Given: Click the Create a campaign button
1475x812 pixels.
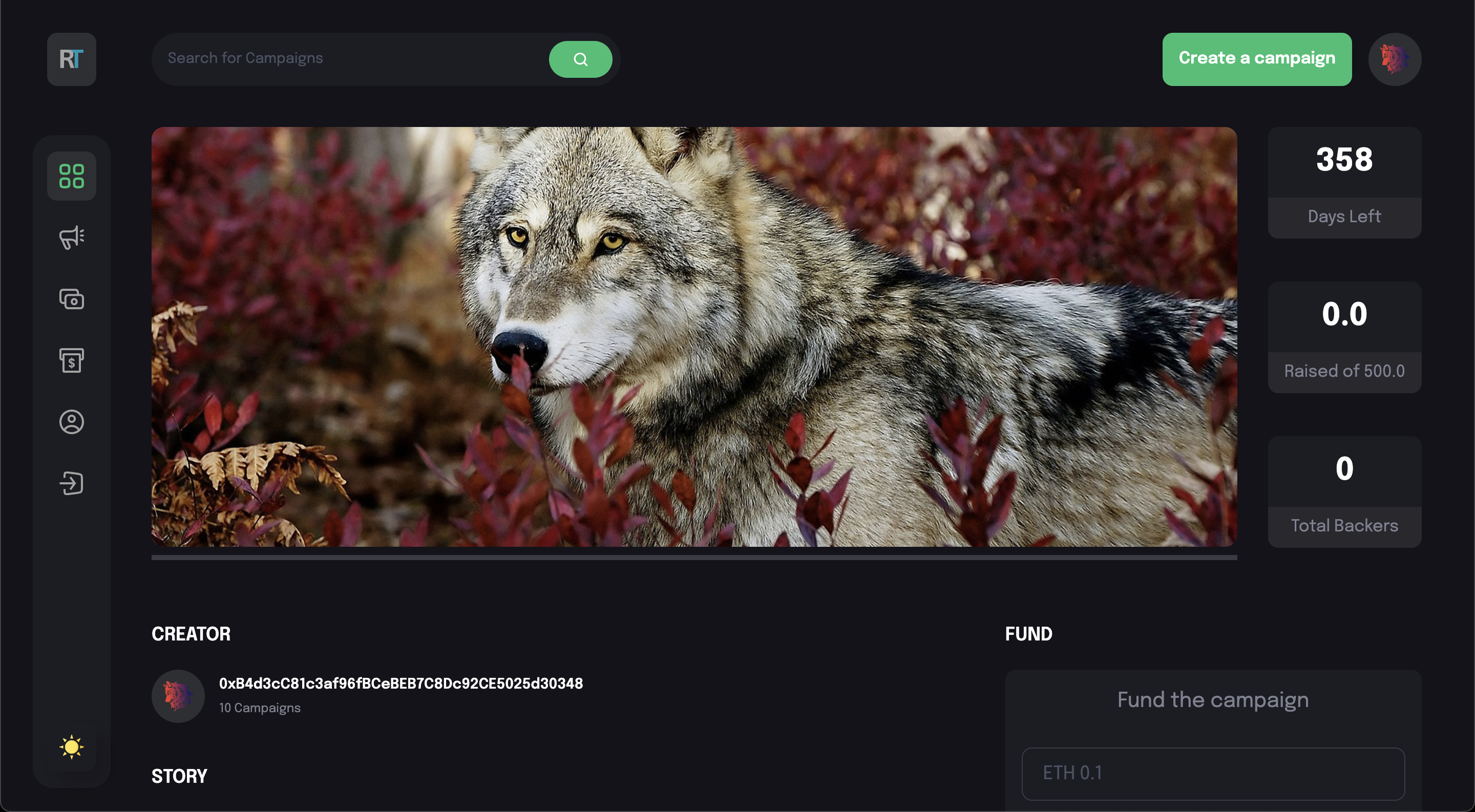Looking at the screenshot, I should pos(1256,59).
